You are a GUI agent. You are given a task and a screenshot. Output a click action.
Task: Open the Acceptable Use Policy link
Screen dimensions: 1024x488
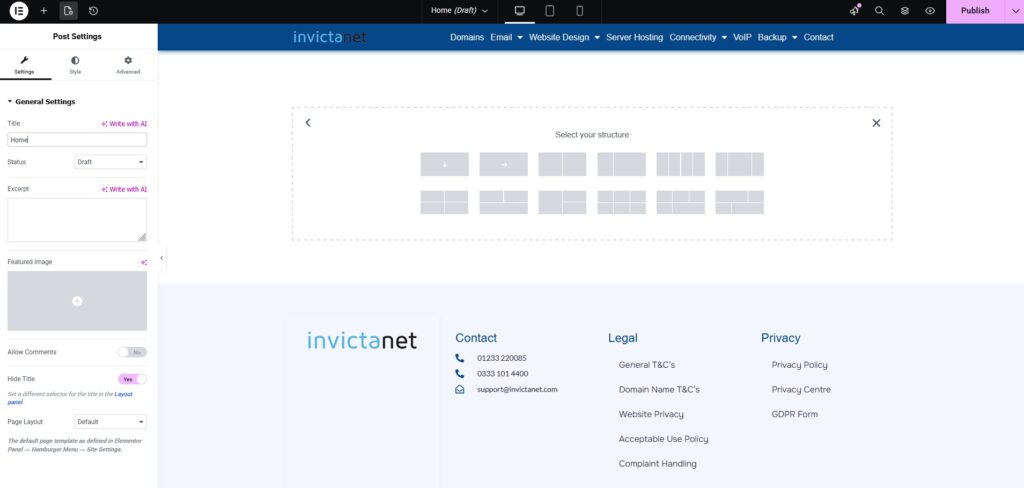tap(663, 439)
